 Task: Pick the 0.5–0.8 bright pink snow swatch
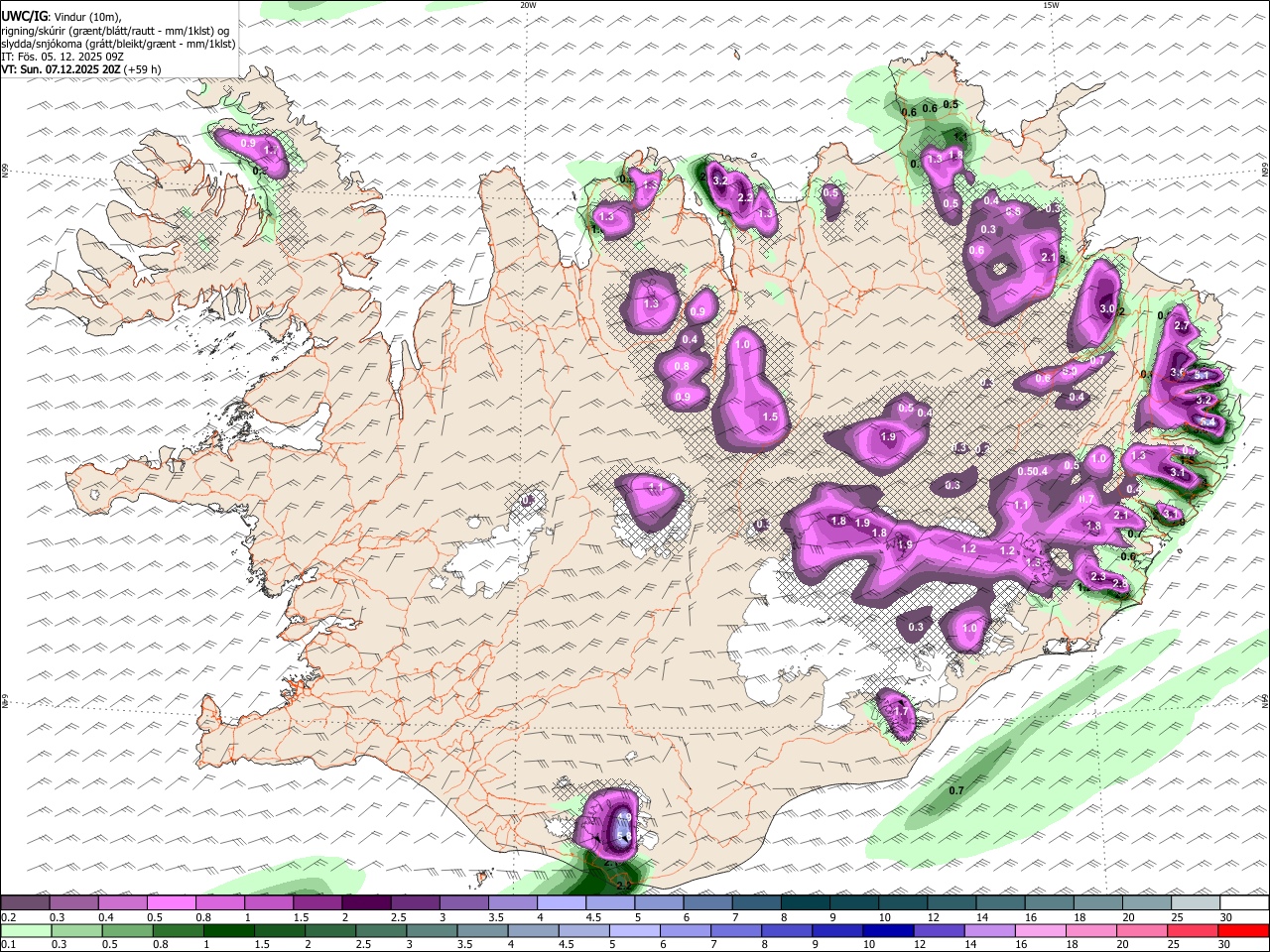pyautogui.click(x=171, y=902)
